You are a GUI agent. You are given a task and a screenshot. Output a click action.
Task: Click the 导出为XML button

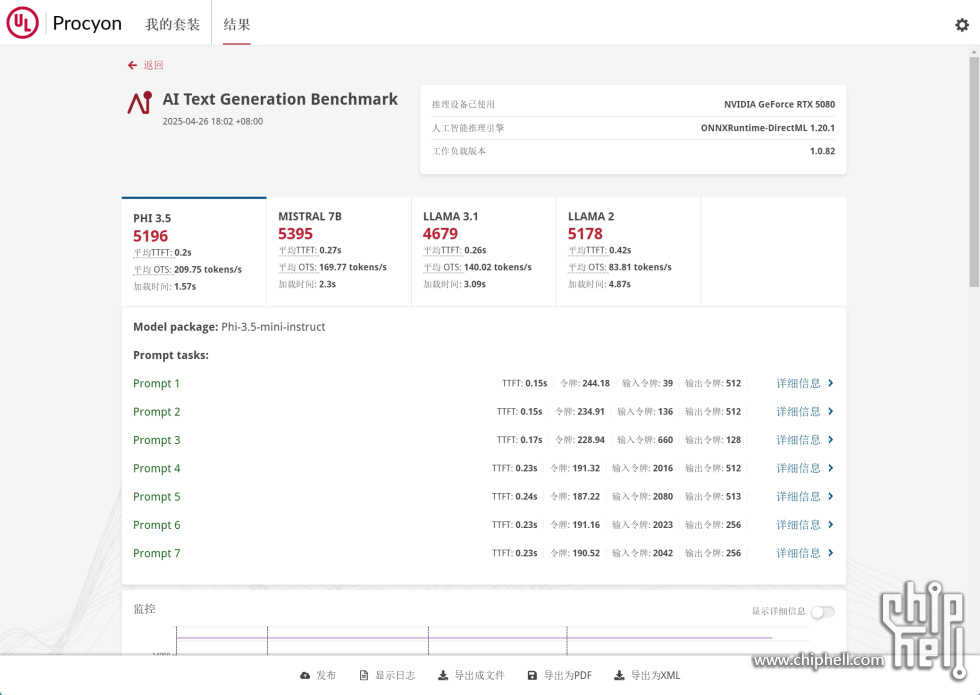pyautogui.click(x=648, y=676)
